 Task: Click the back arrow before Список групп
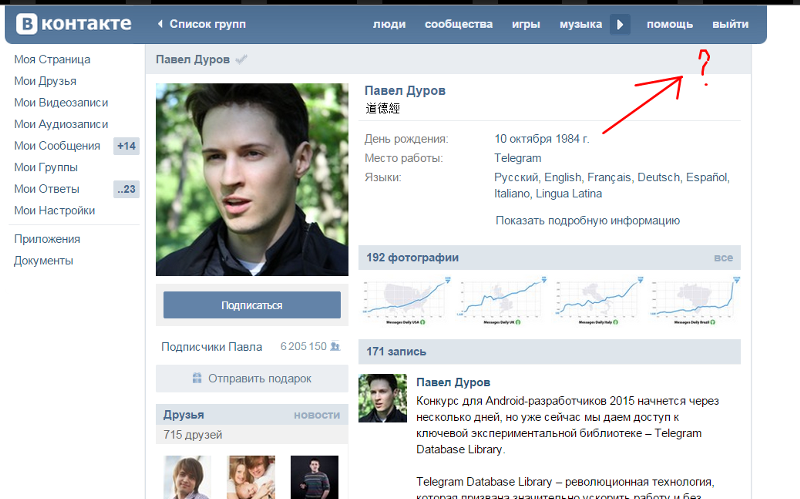coord(161,24)
